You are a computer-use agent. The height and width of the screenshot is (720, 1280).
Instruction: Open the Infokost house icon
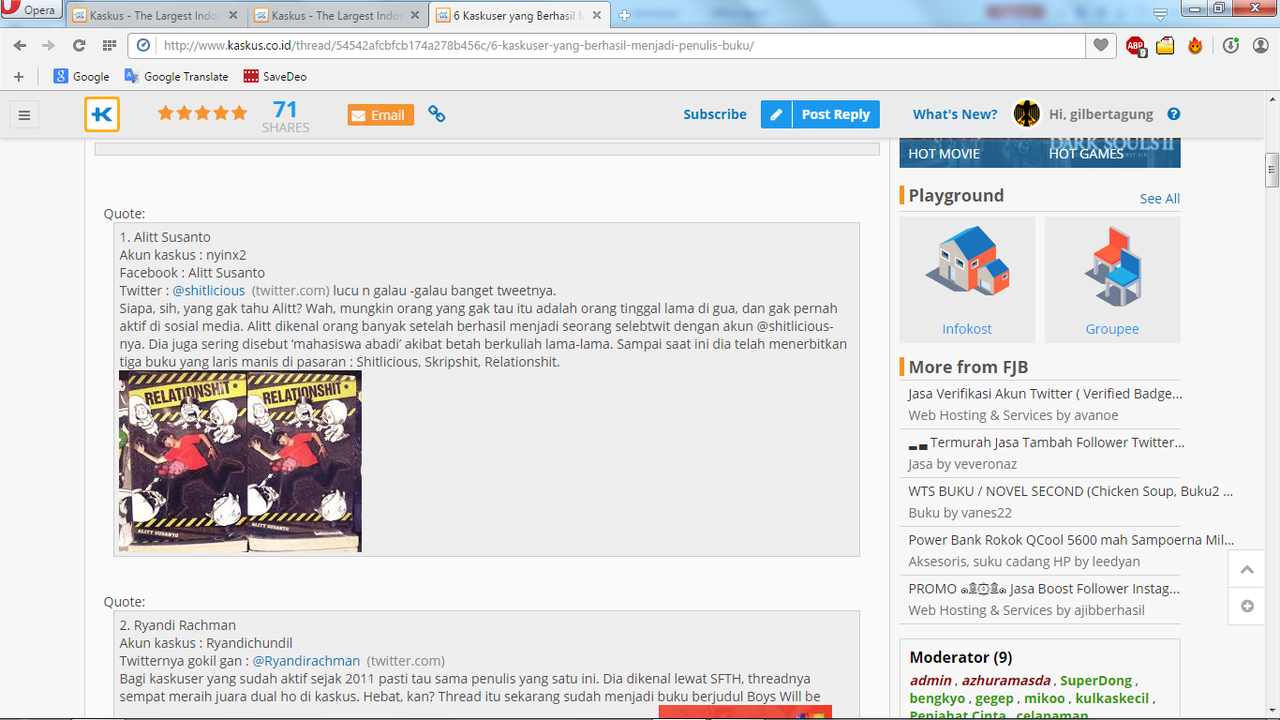click(x=968, y=262)
